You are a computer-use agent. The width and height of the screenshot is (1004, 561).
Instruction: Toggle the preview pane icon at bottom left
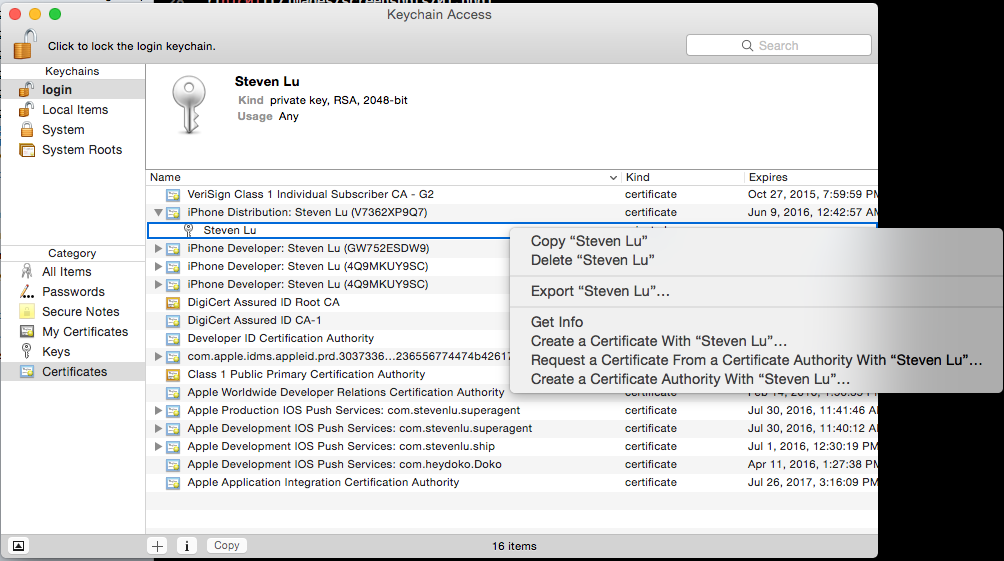pos(19,546)
